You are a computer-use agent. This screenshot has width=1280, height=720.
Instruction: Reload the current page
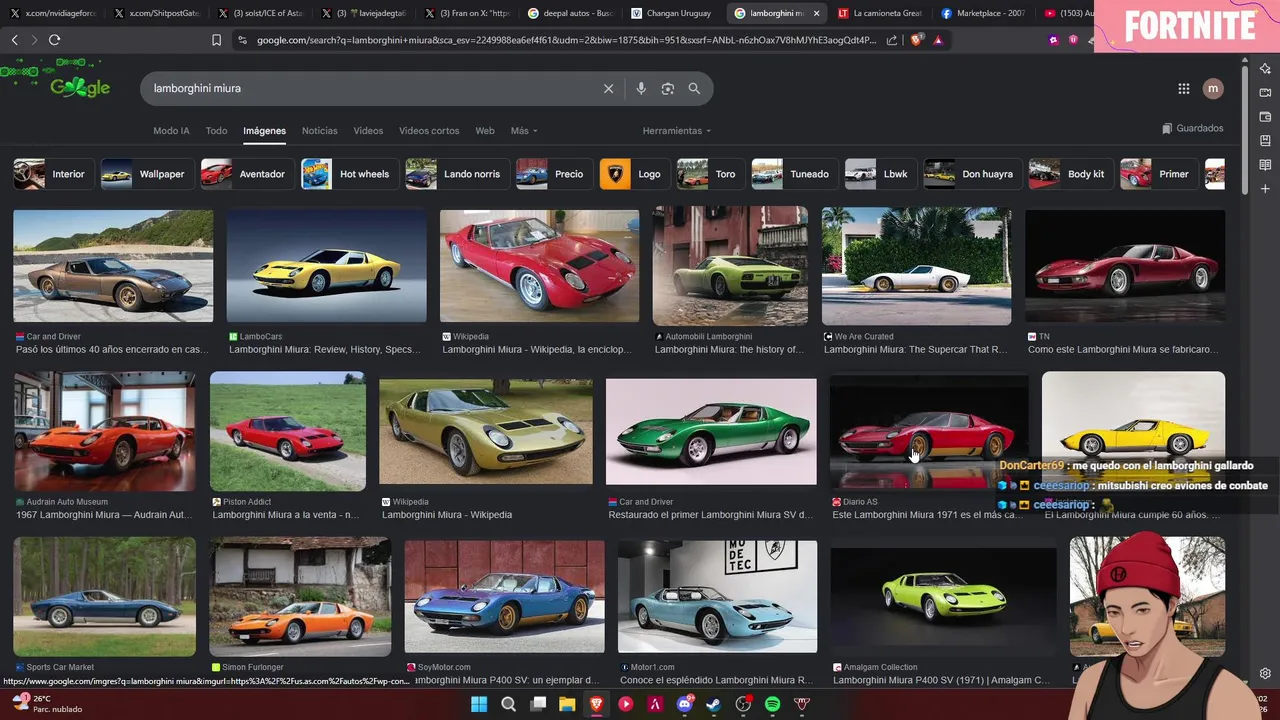point(54,40)
